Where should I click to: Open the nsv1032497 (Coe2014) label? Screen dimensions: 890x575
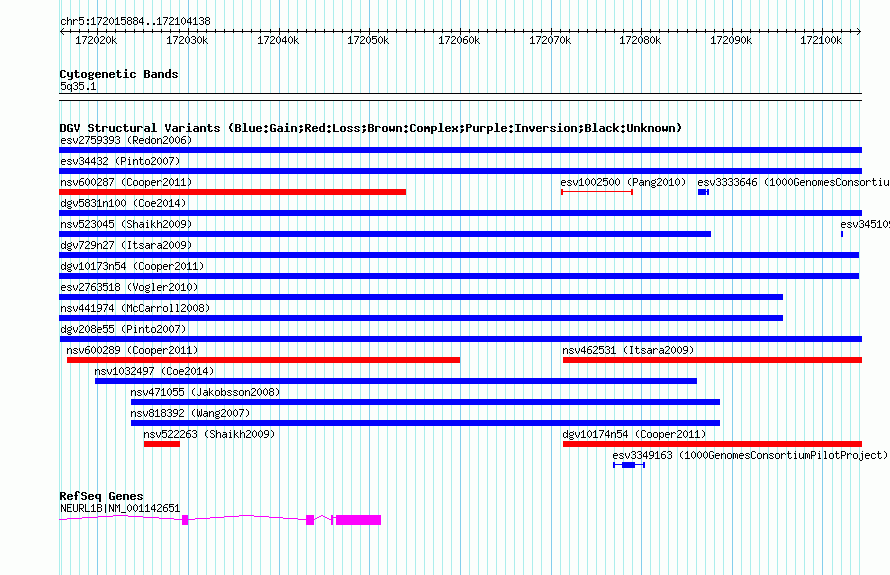[154, 371]
